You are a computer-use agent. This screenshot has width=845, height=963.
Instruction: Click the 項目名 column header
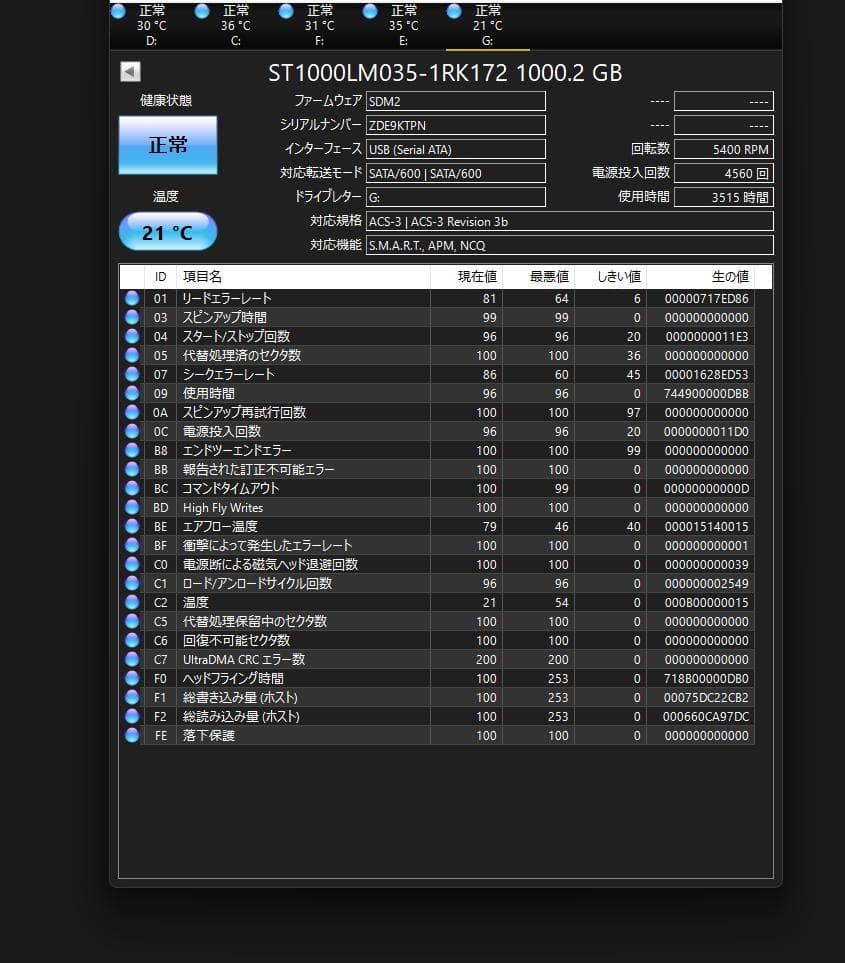coord(302,277)
